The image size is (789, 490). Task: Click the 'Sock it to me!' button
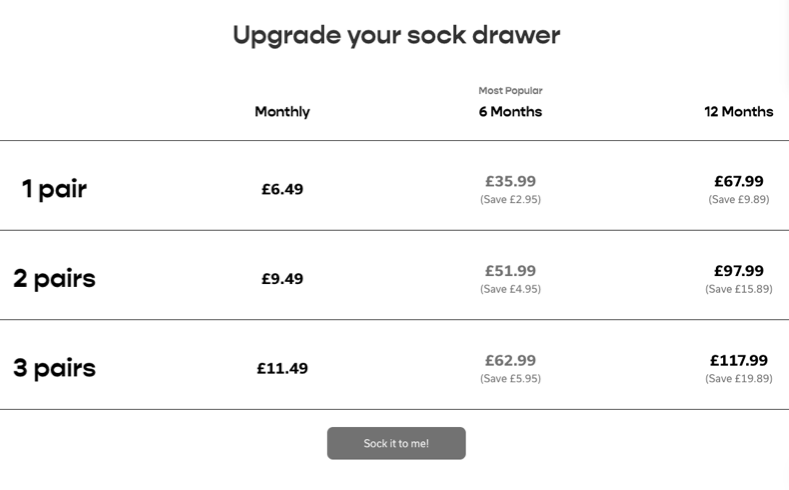pyautogui.click(x=396, y=443)
